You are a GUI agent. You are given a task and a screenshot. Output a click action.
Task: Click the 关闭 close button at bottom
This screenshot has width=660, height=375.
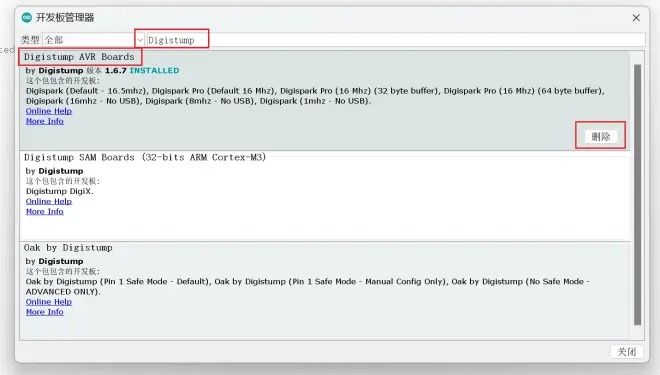(627, 351)
